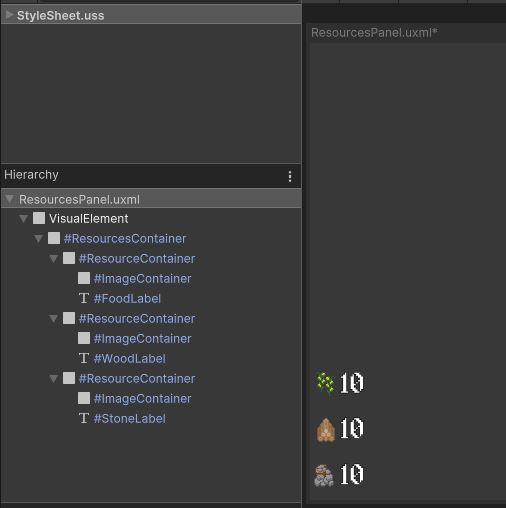The width and height of the screenshot is (506, 508).
Task: Select the VisualElement name in Hierarchy
Action: click(89, 219)
